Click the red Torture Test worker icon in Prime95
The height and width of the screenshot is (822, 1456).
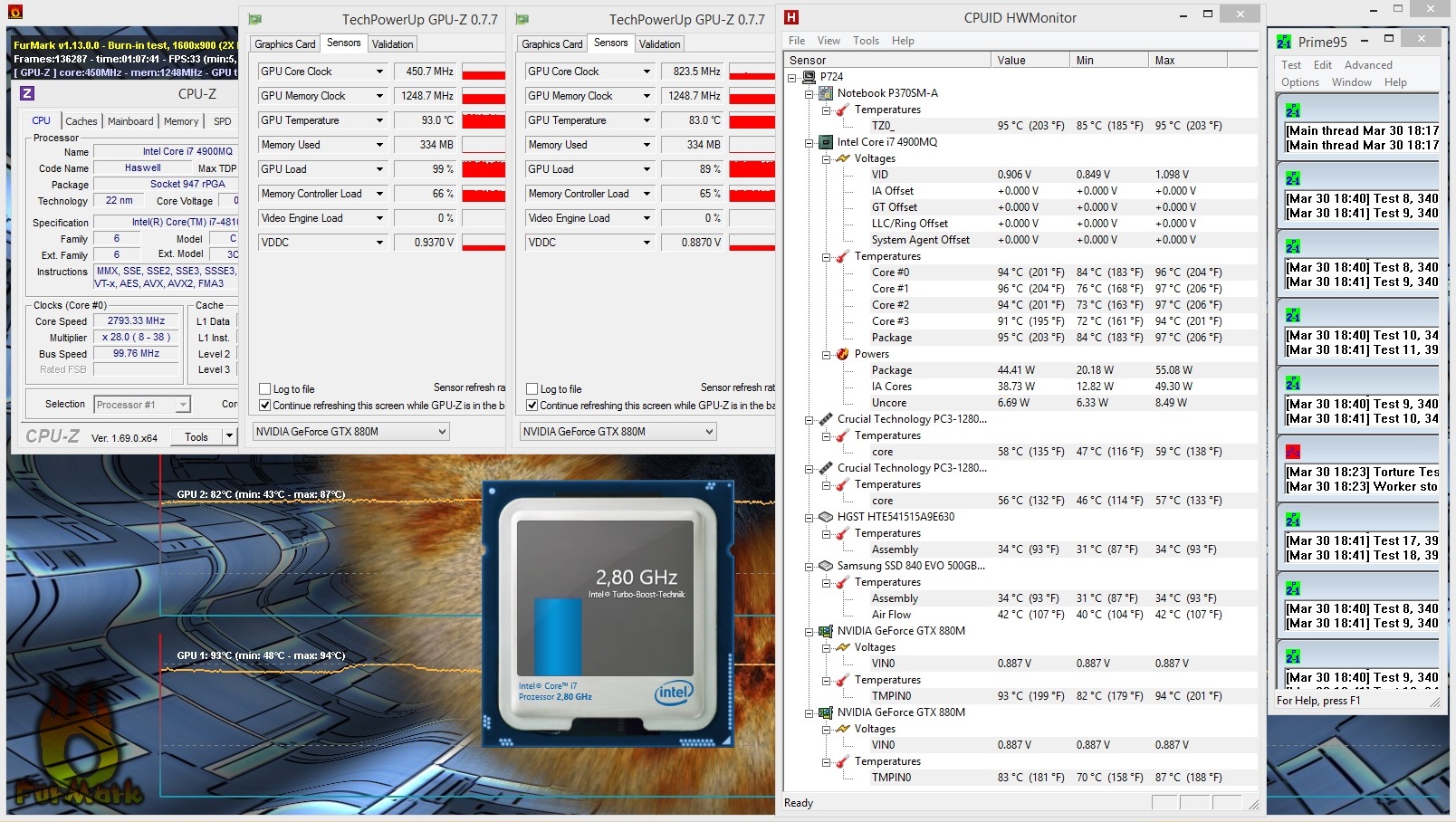pos(1293,452)
